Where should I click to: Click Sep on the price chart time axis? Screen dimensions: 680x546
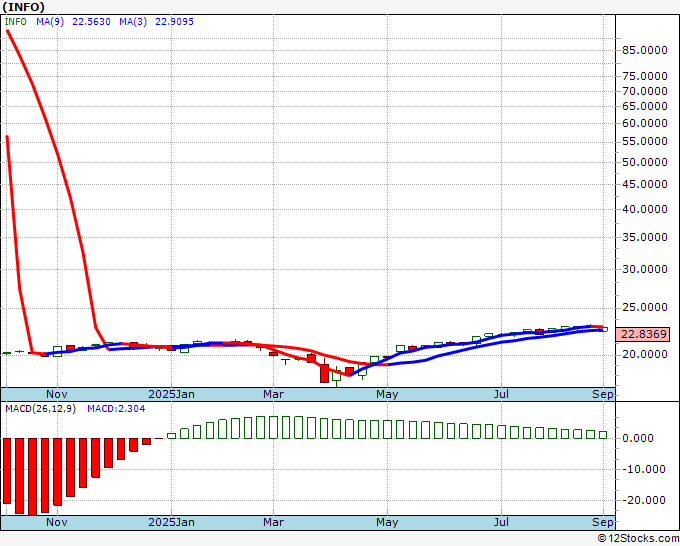coord(603,394)
